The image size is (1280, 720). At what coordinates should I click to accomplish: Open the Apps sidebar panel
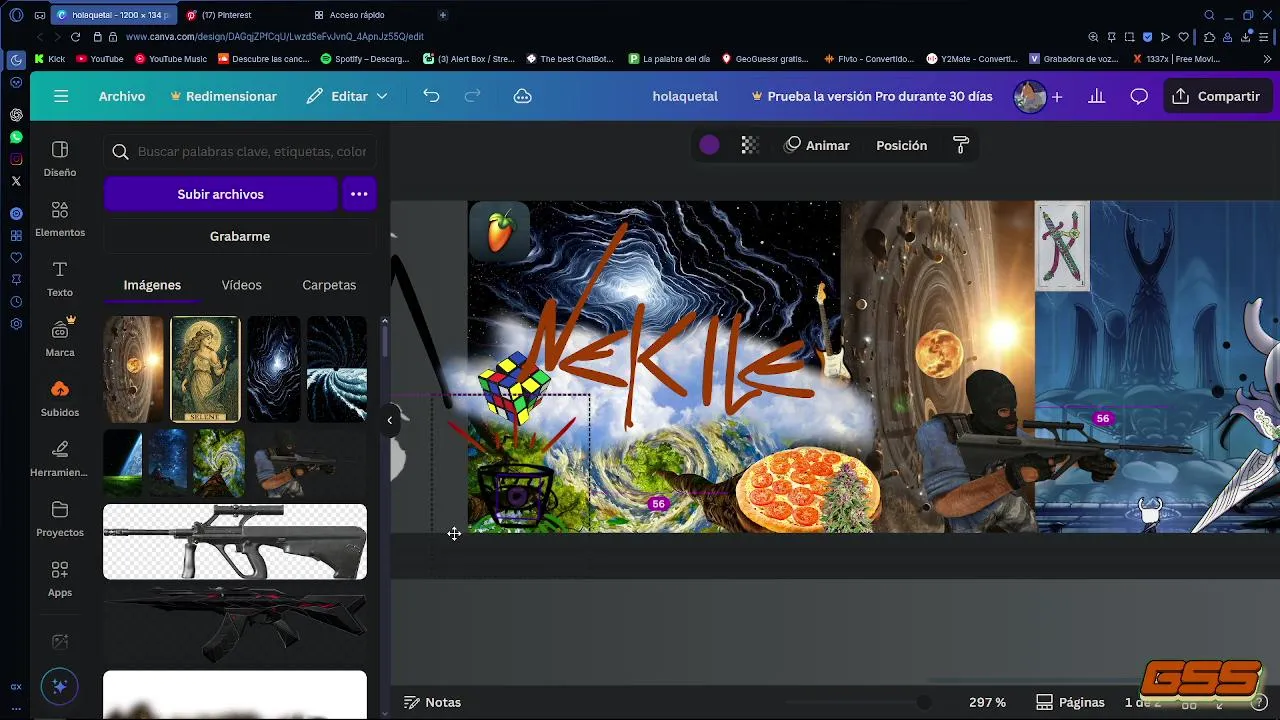click(x=60, y=579)
